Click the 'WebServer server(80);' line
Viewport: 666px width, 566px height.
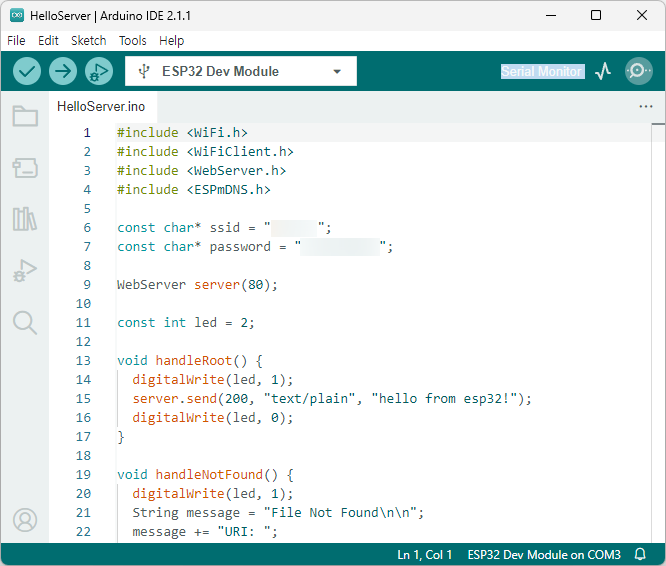[198, 284]
